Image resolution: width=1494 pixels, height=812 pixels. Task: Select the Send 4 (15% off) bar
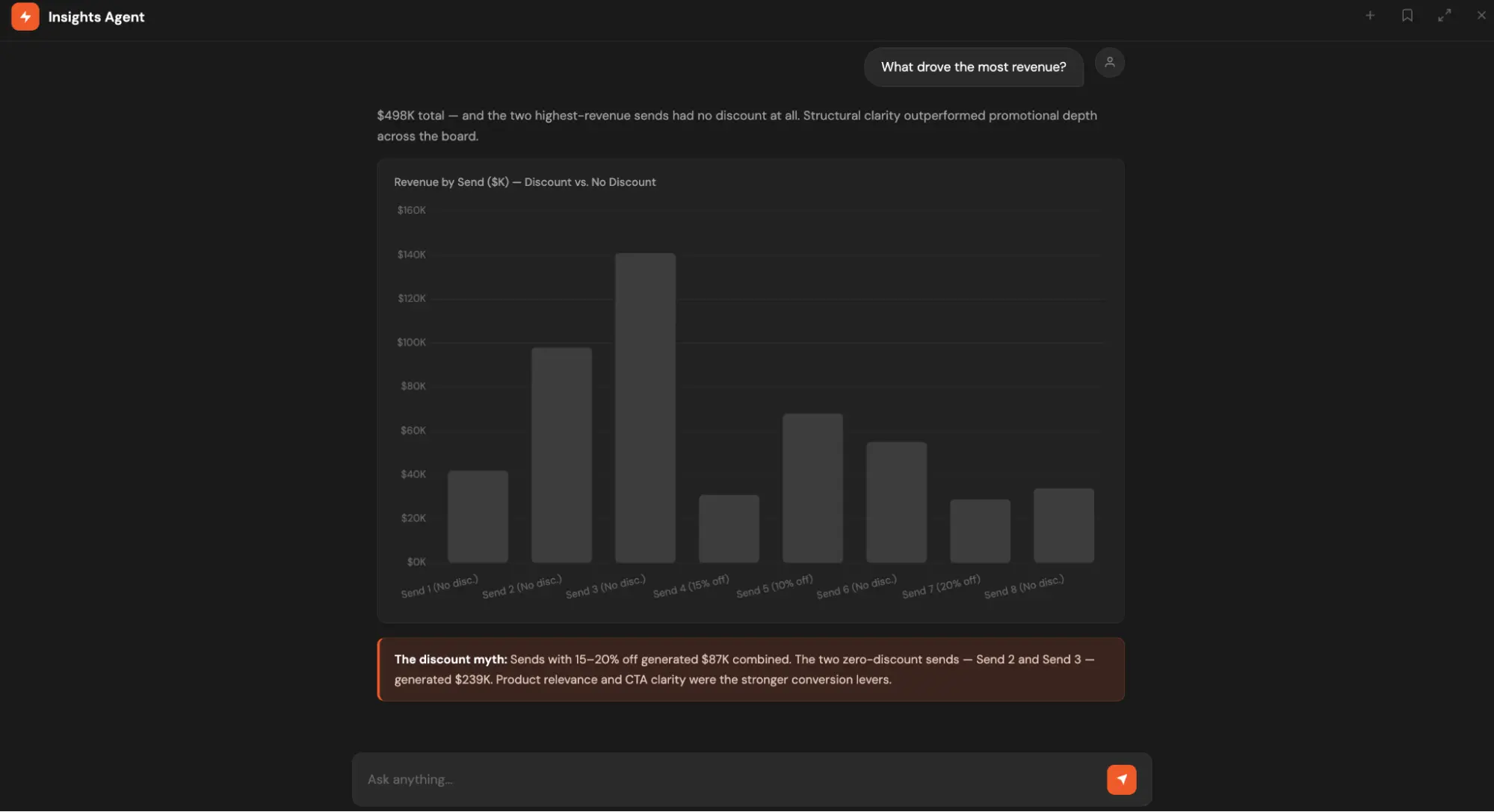tap(729, 529)
